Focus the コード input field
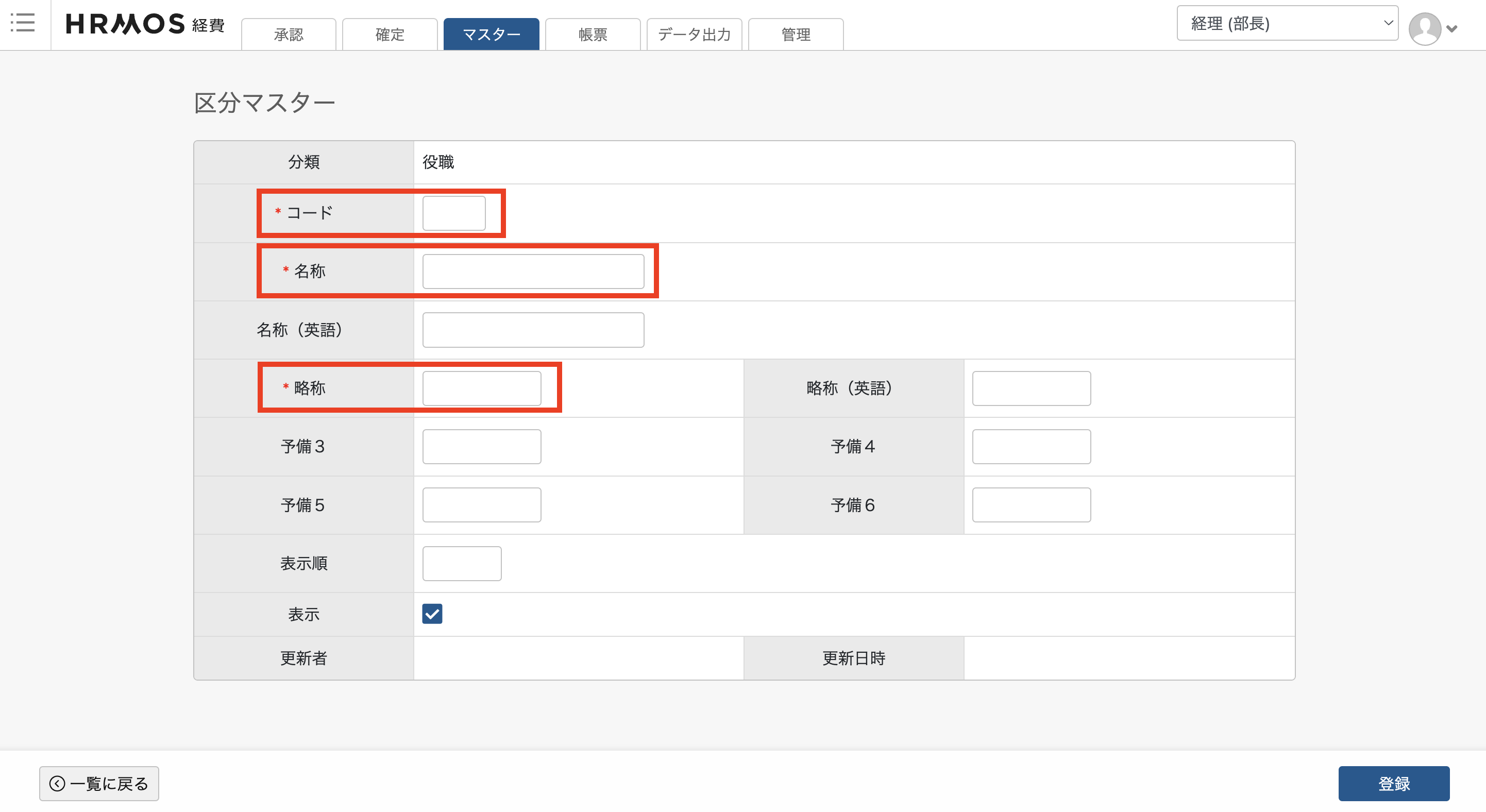The width and height of the screenshot is (1486, 812). [x=454, y=213]
